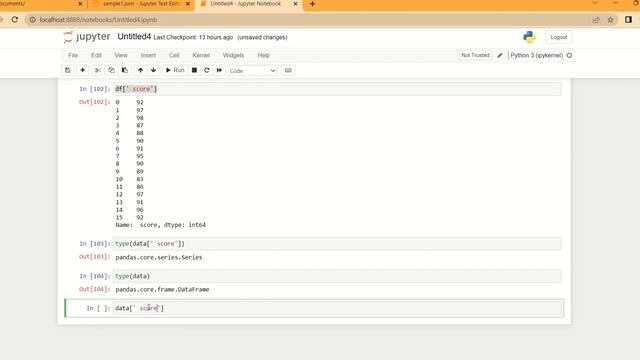Reload the page
The image size is (640, 360).
coord(15,20)
